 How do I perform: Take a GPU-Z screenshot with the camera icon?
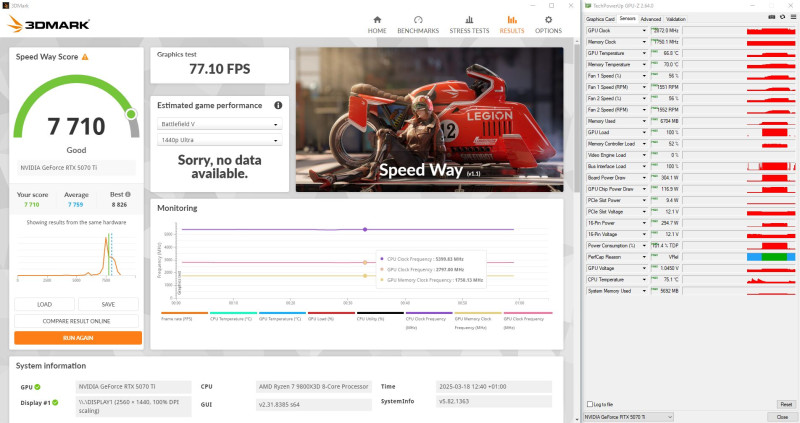tap(772, 17)
